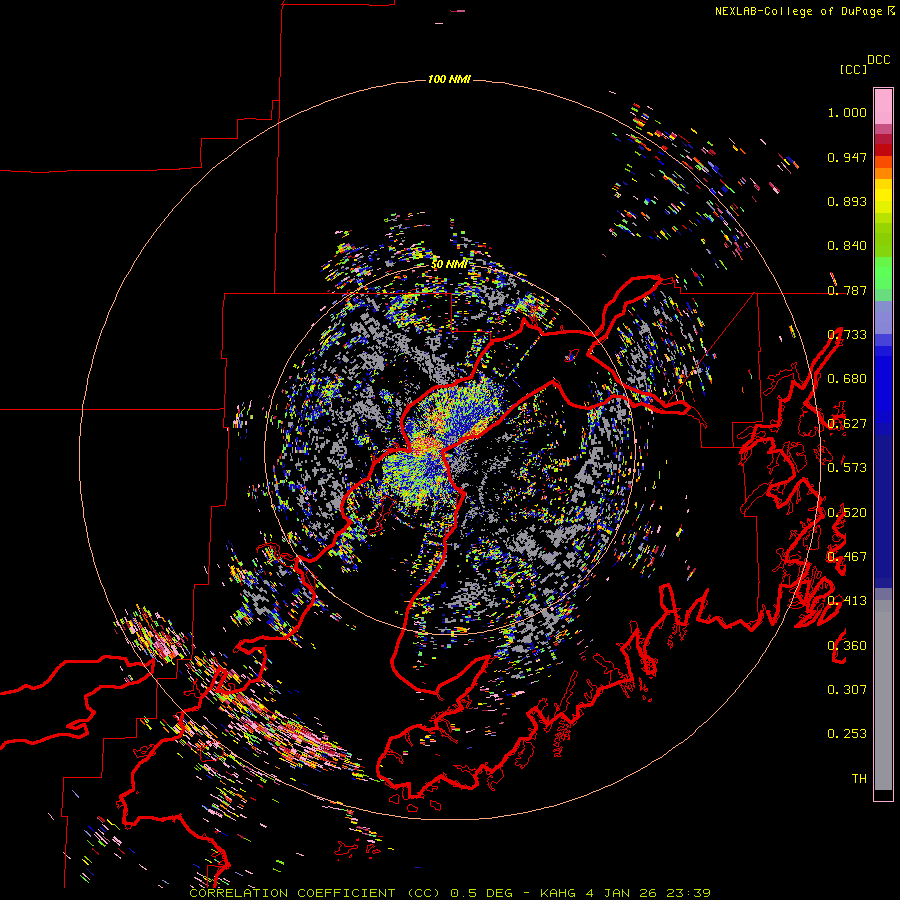
Task: Click the DCC product label
Action: (879, 60)
